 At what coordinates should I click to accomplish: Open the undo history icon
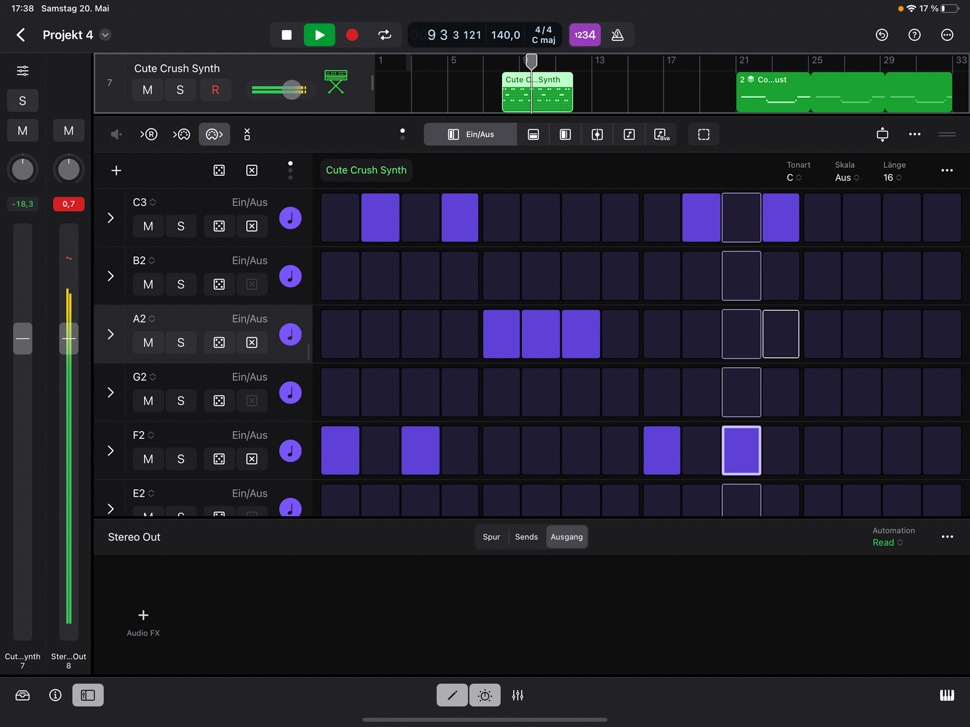[x=882, y=35]
